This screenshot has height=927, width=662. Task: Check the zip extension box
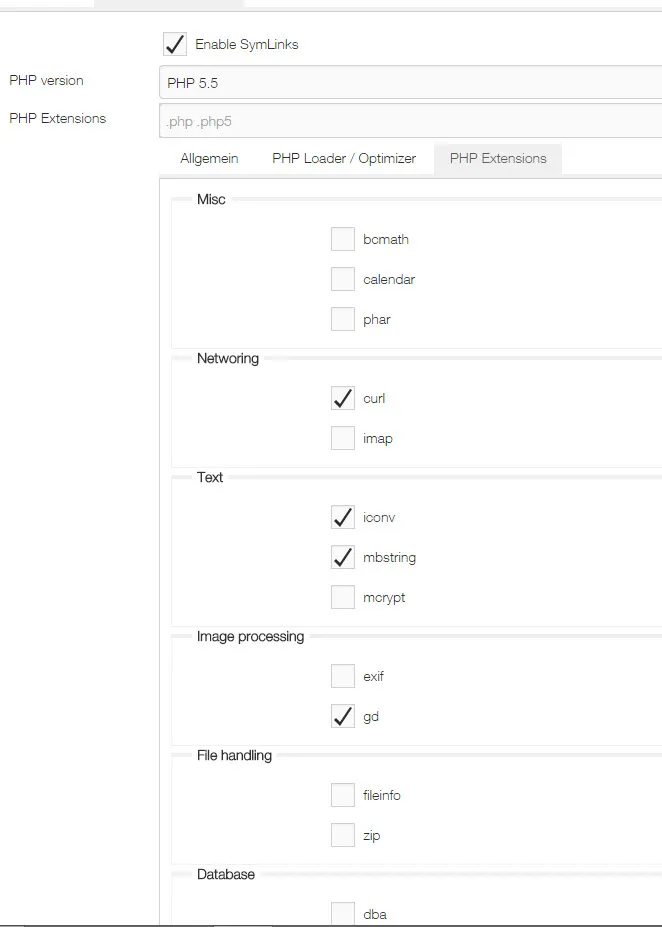[343, 835]
